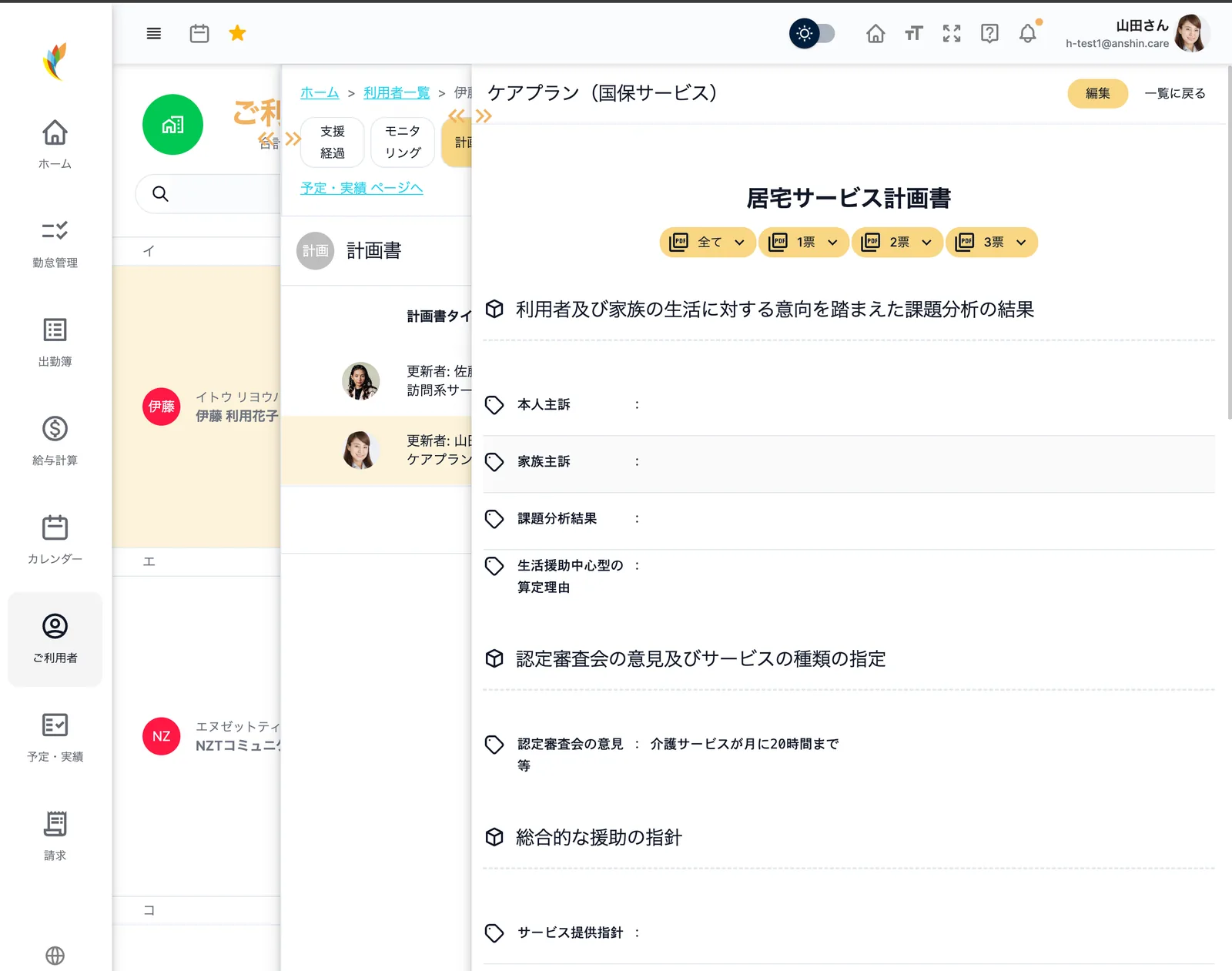1232x971 pixels.
Task: Click 一覧に戻る button
Action: click(x=1175, y=93)
